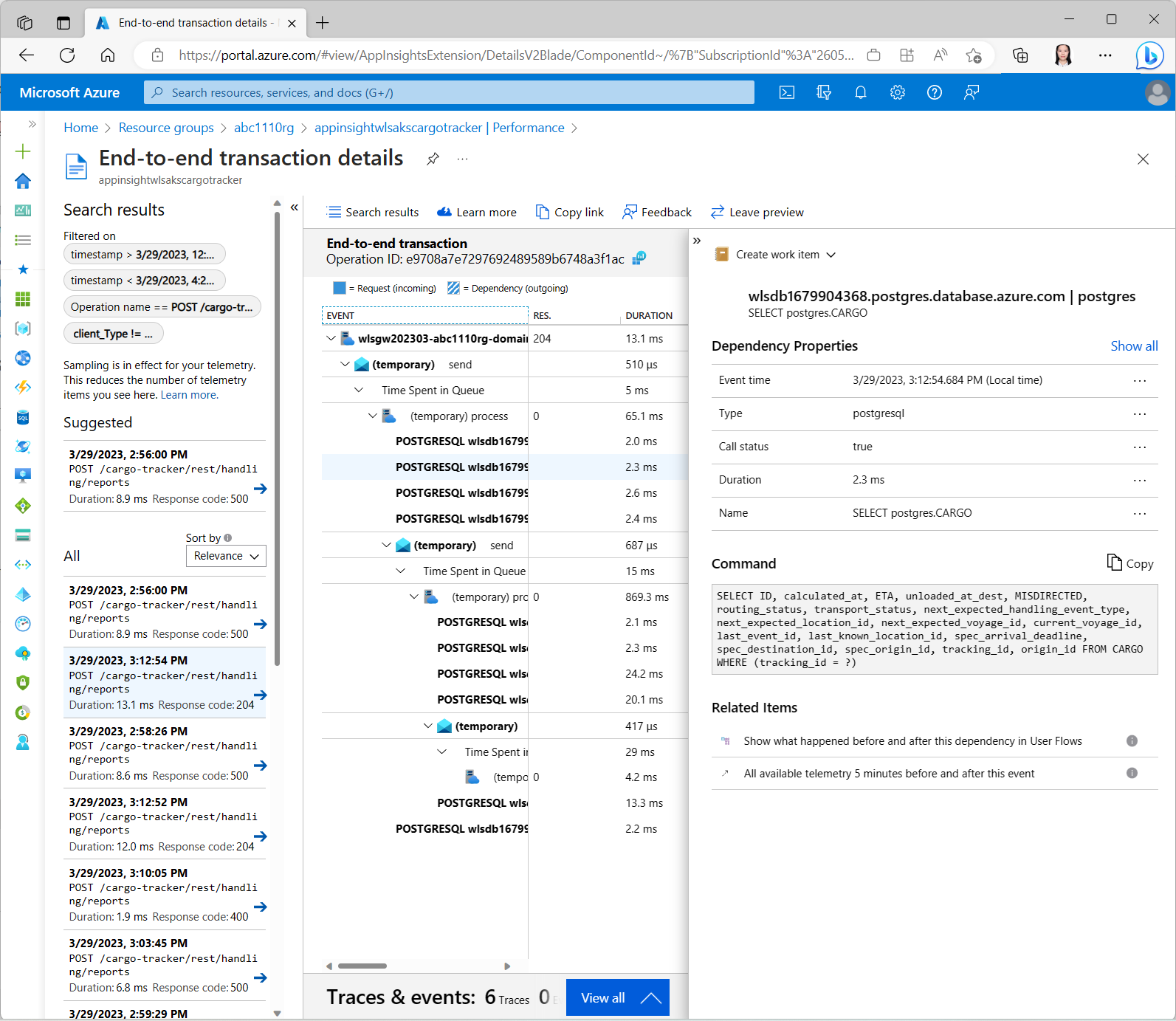This screenshot has width=1176, height=1021.
Task: Collapse Time Spent in Queue 5 ms row
Action: pyautogui.click(x=359, y=390)
